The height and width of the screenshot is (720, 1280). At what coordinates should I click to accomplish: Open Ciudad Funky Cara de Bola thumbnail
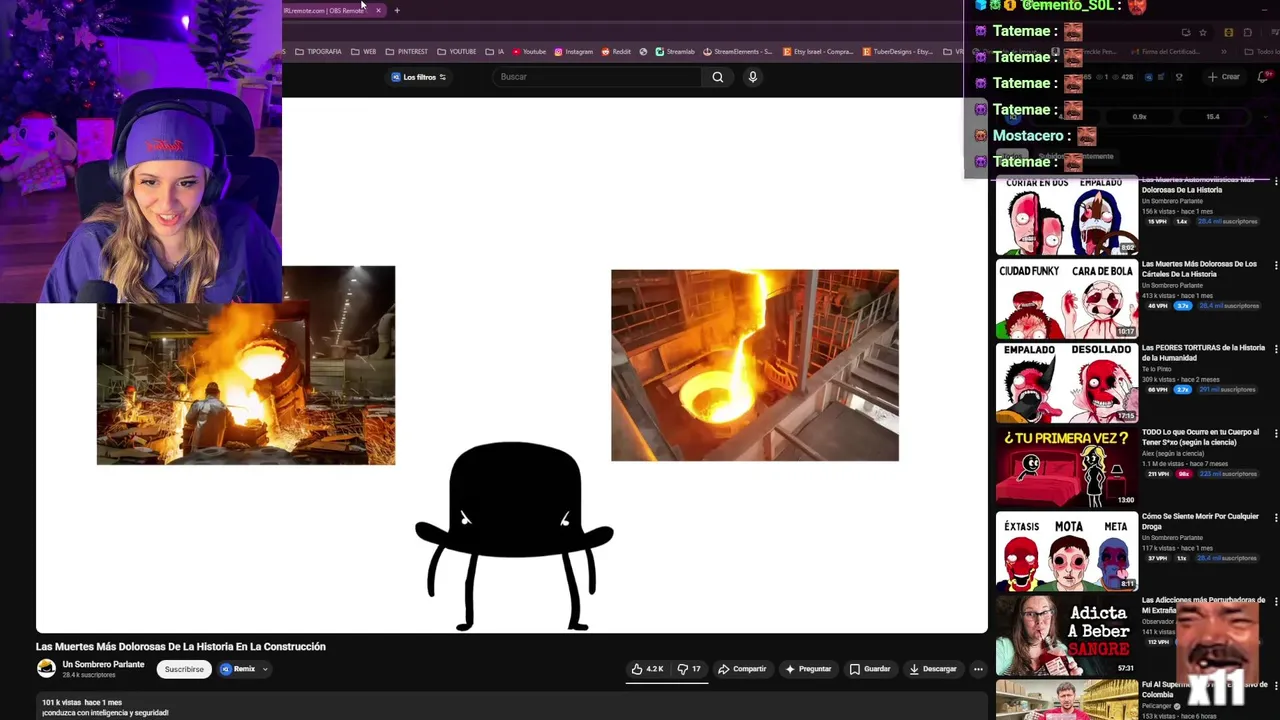1066,300
